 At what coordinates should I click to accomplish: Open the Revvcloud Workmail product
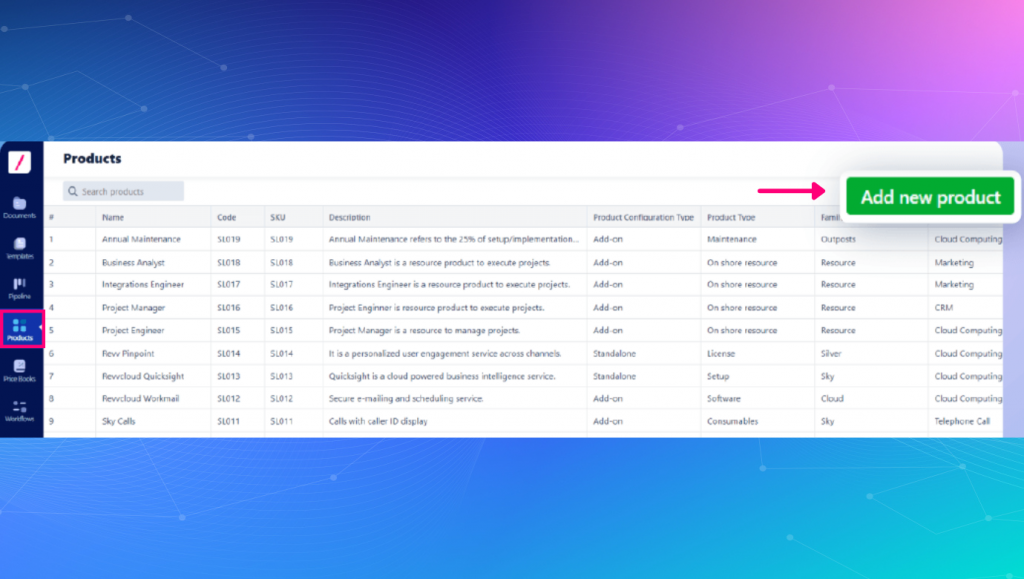[140, 398]
